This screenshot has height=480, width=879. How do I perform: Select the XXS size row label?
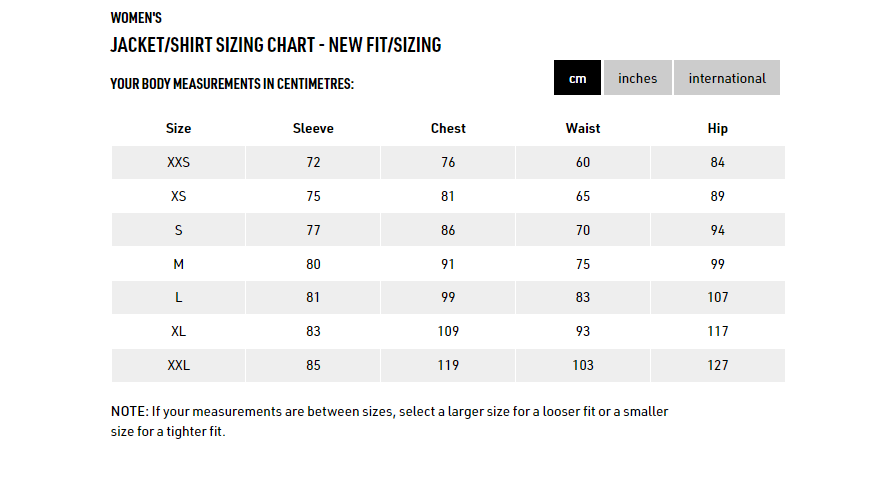[x=178, y=163]
